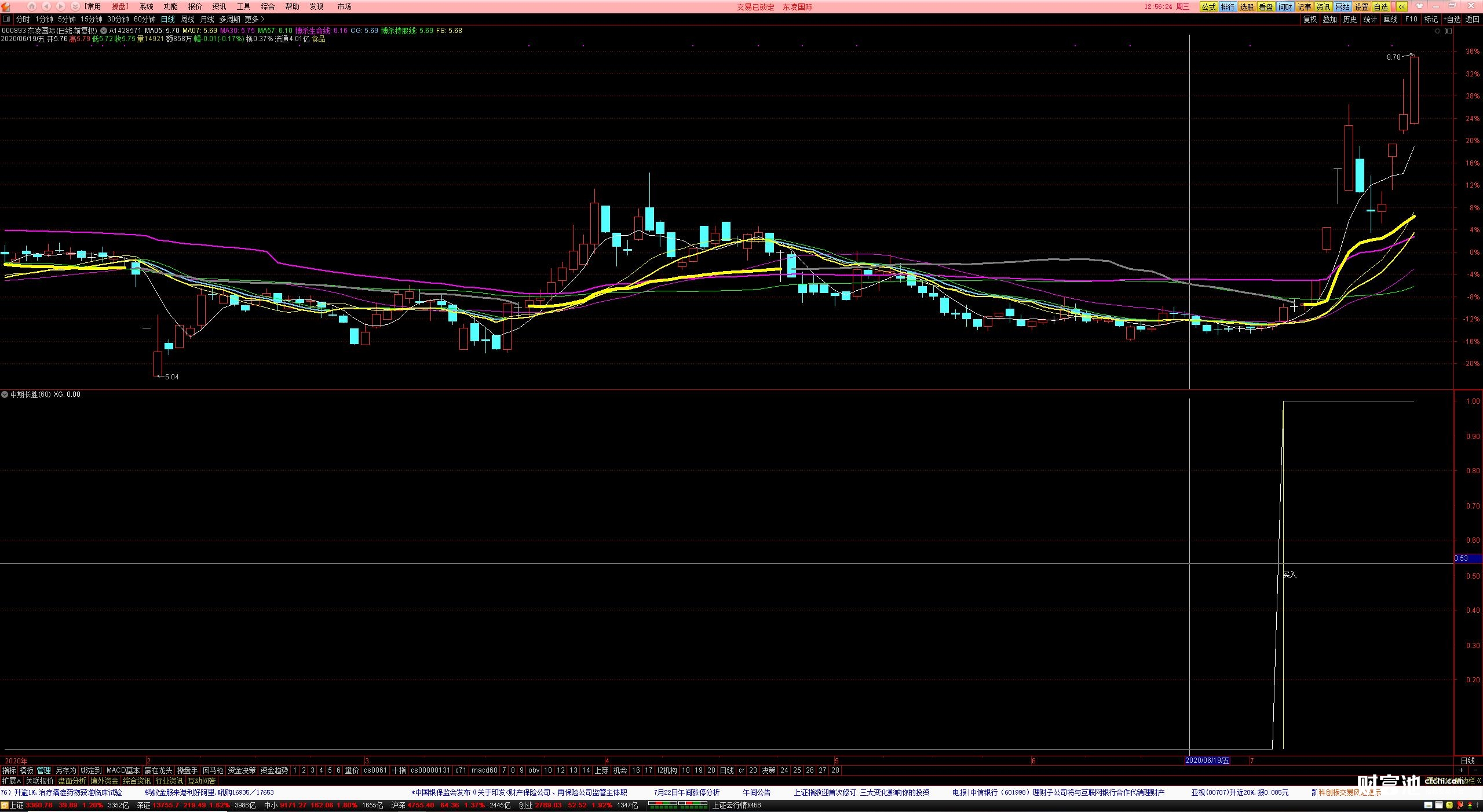This screenshot has height=812, width=1483.
Task: Toggle 复权 price adjustment button
Action: (1310, 19)
